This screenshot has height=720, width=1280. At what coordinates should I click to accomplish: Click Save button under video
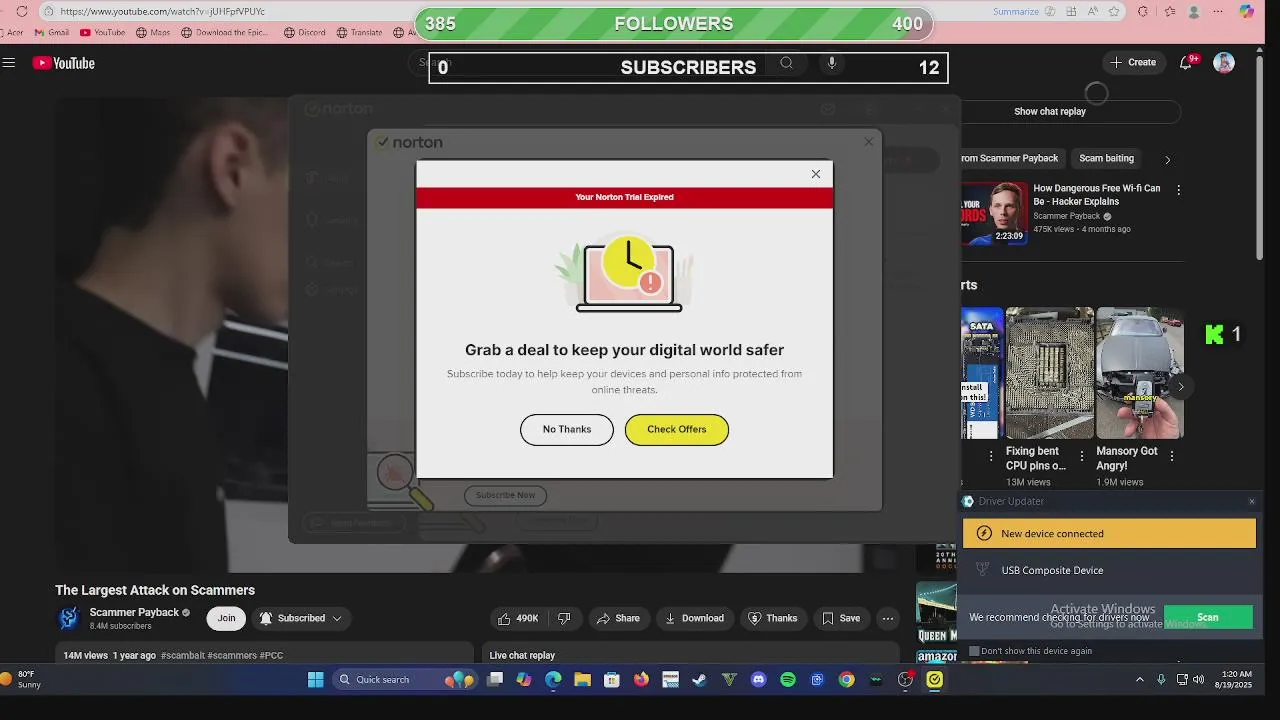[841, 618]
